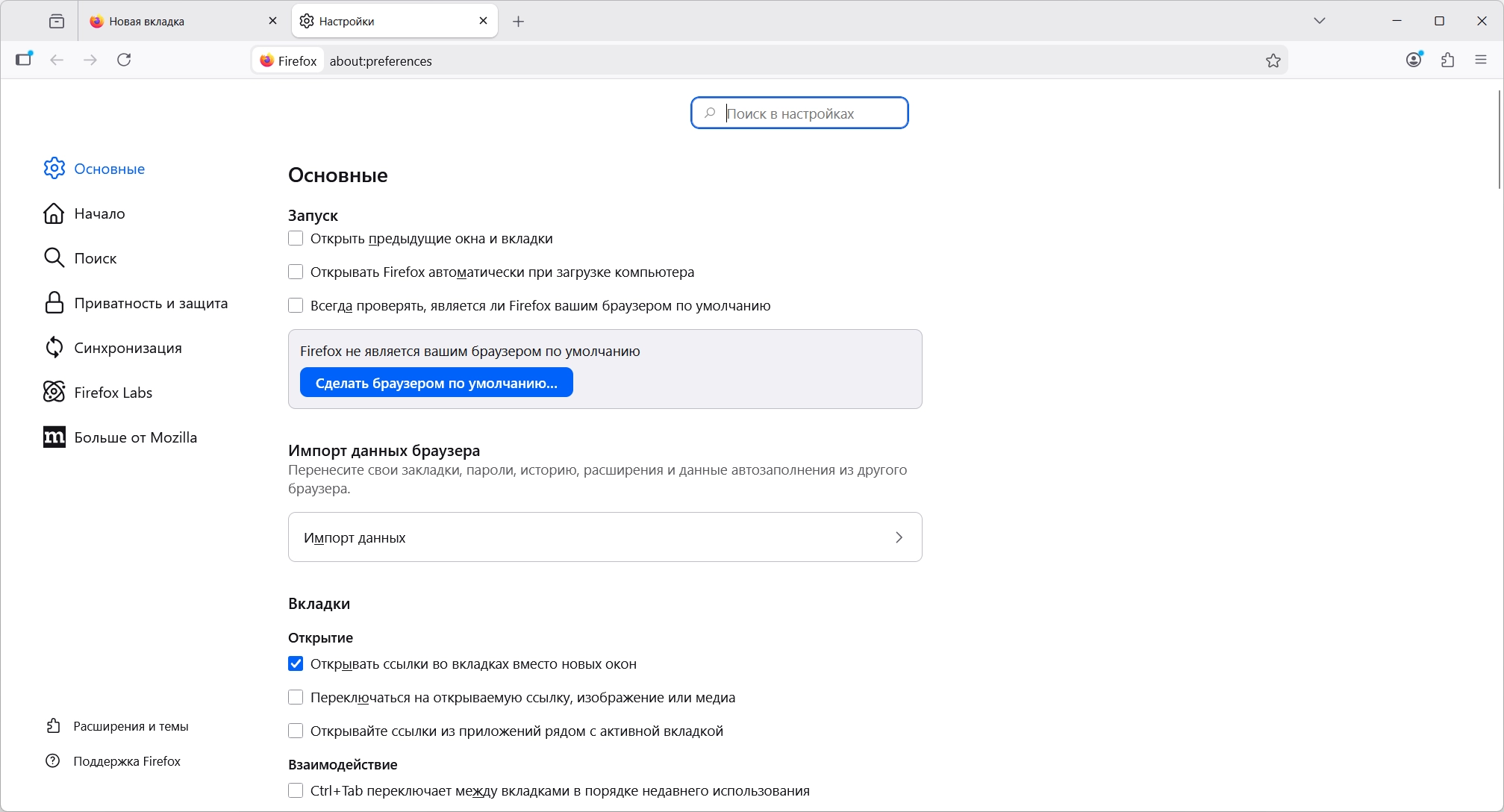Open the list all tabs dropdown arrow
The image size is (1504, 812).
click(1320, 21)
